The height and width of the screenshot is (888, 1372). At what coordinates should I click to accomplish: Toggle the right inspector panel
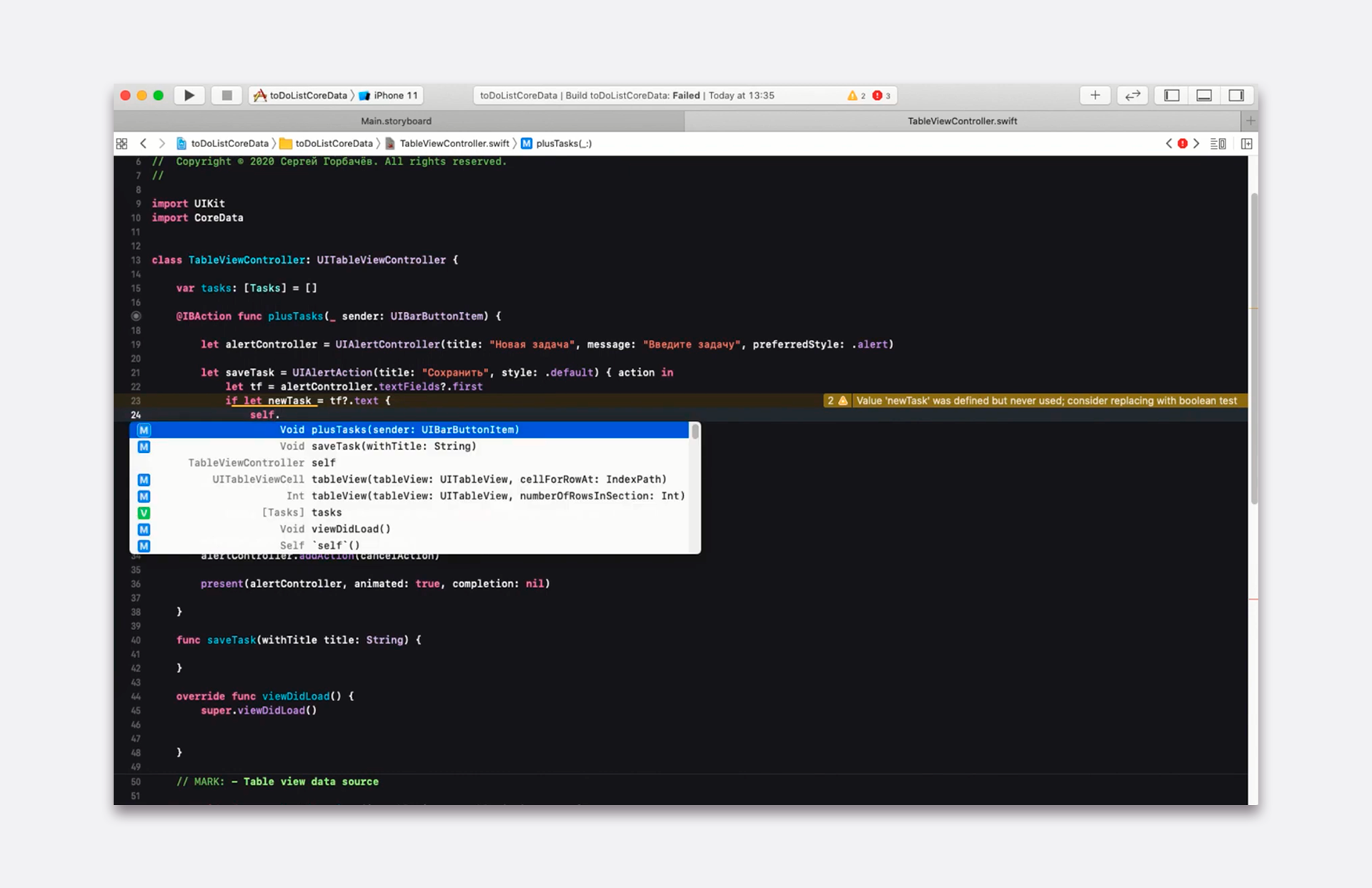(x=1236, y=95)
